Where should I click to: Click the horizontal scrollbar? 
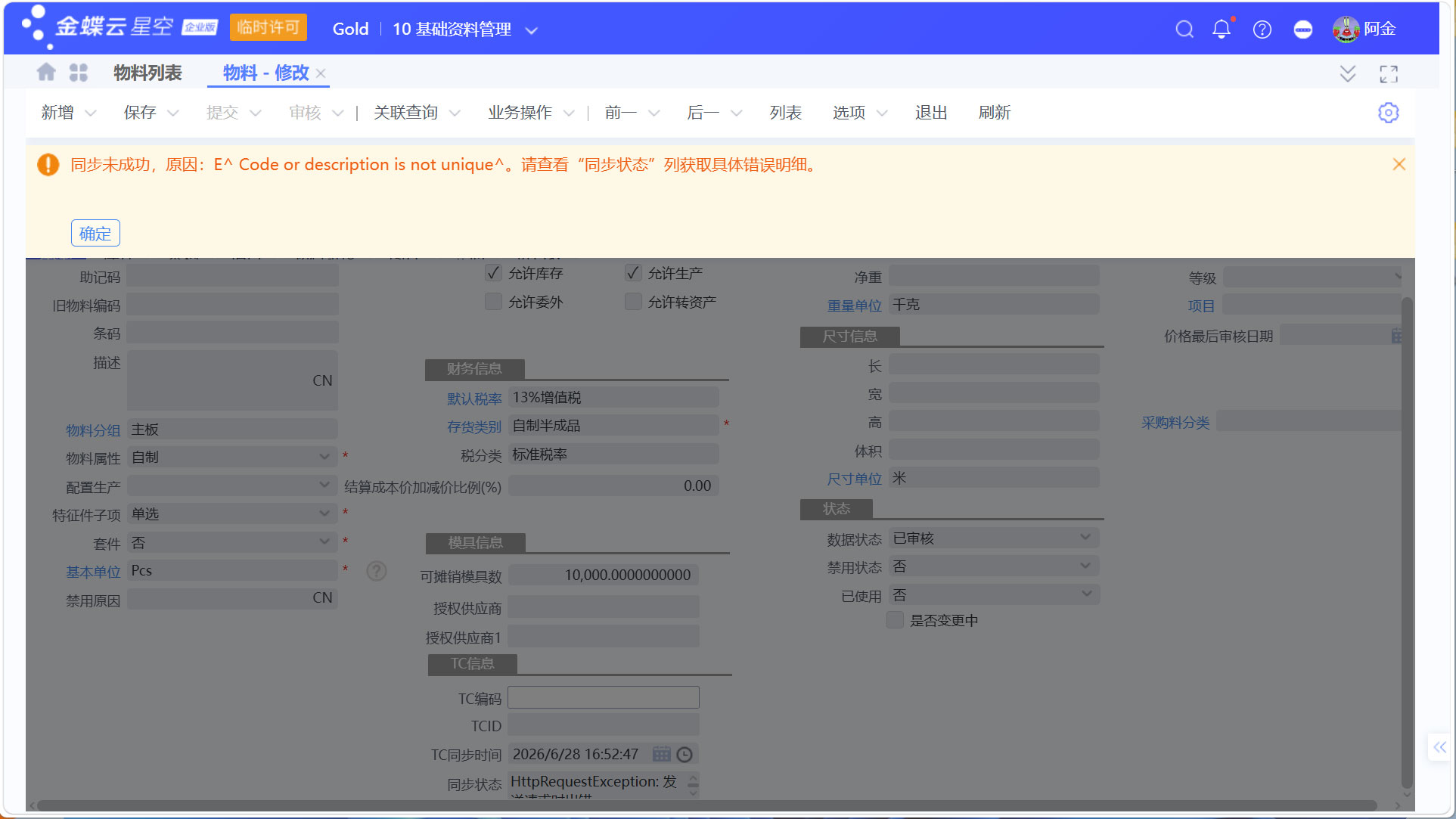point(707,805)
